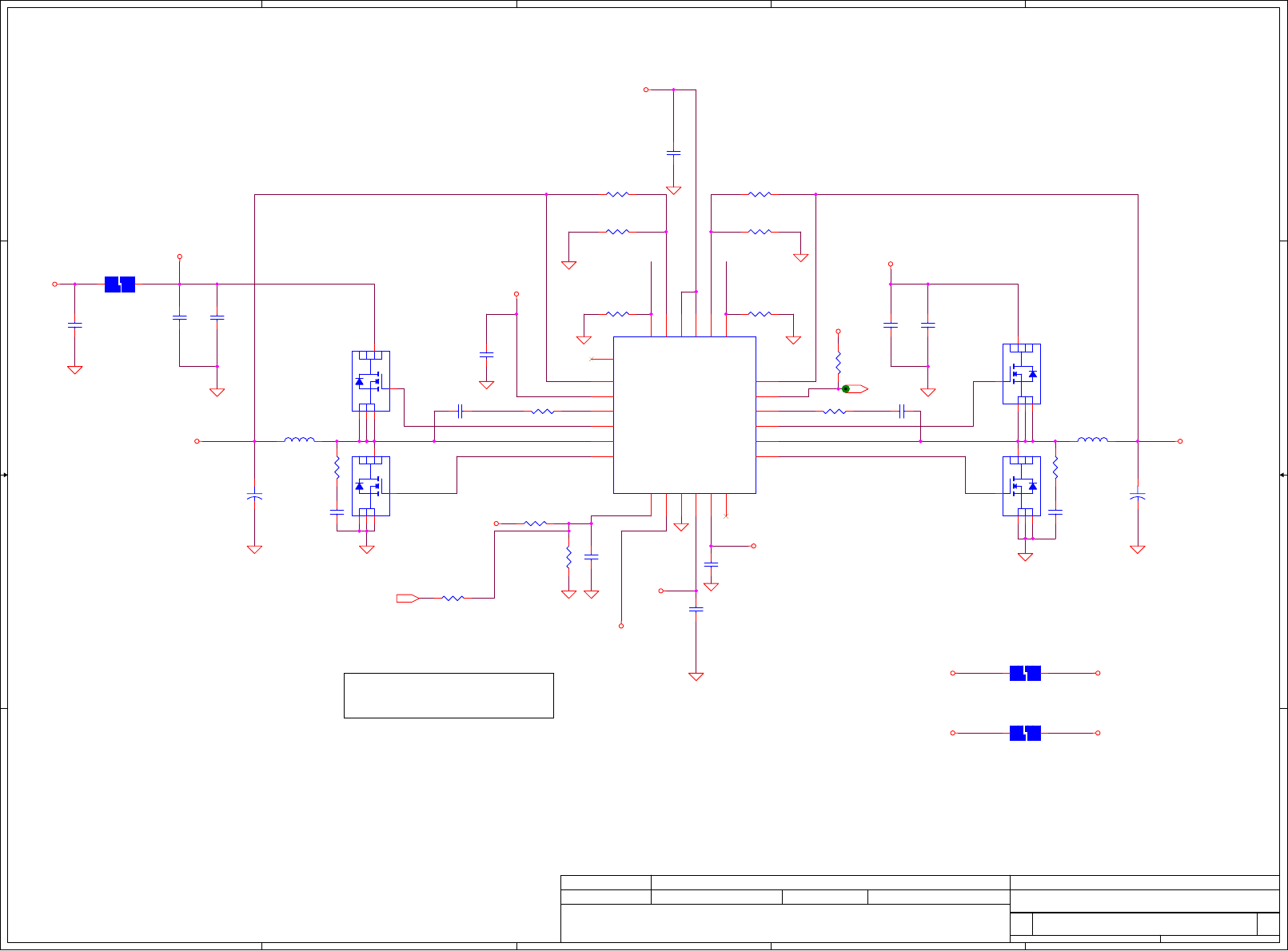Select the vertical resistor above the green probe
The image size is (1288, 951).
pos(839,363)
